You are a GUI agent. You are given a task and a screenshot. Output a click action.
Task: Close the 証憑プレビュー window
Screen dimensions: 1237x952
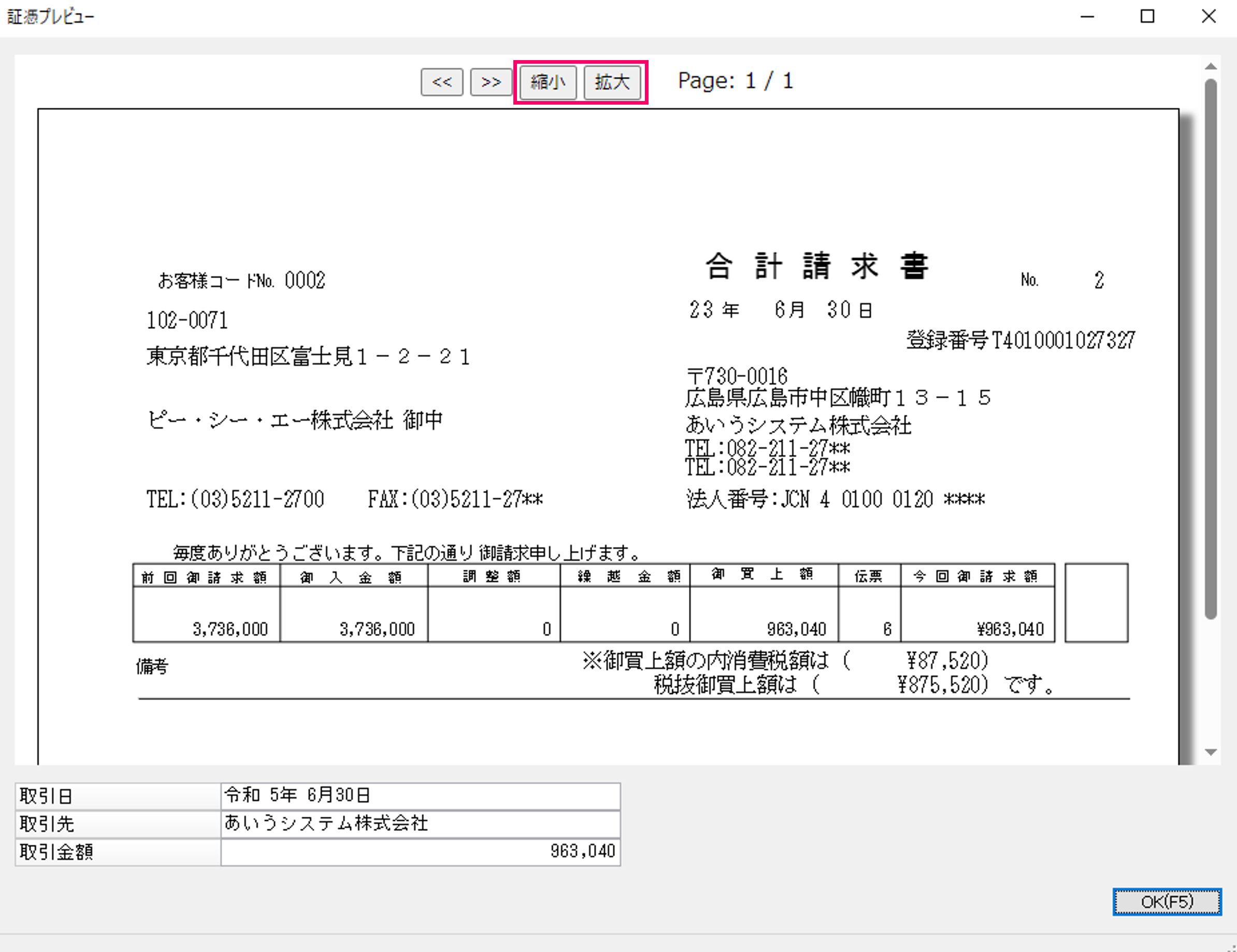click(1208, 17)
